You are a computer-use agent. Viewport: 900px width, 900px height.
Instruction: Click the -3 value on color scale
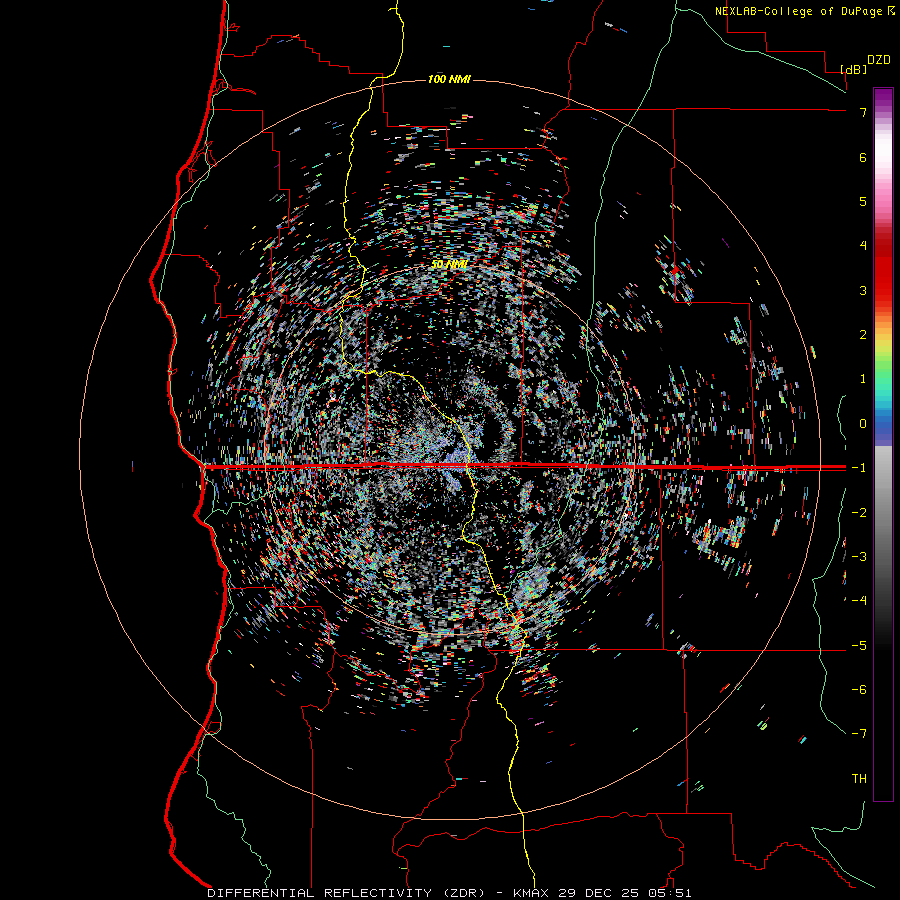(x=859, y=557)
